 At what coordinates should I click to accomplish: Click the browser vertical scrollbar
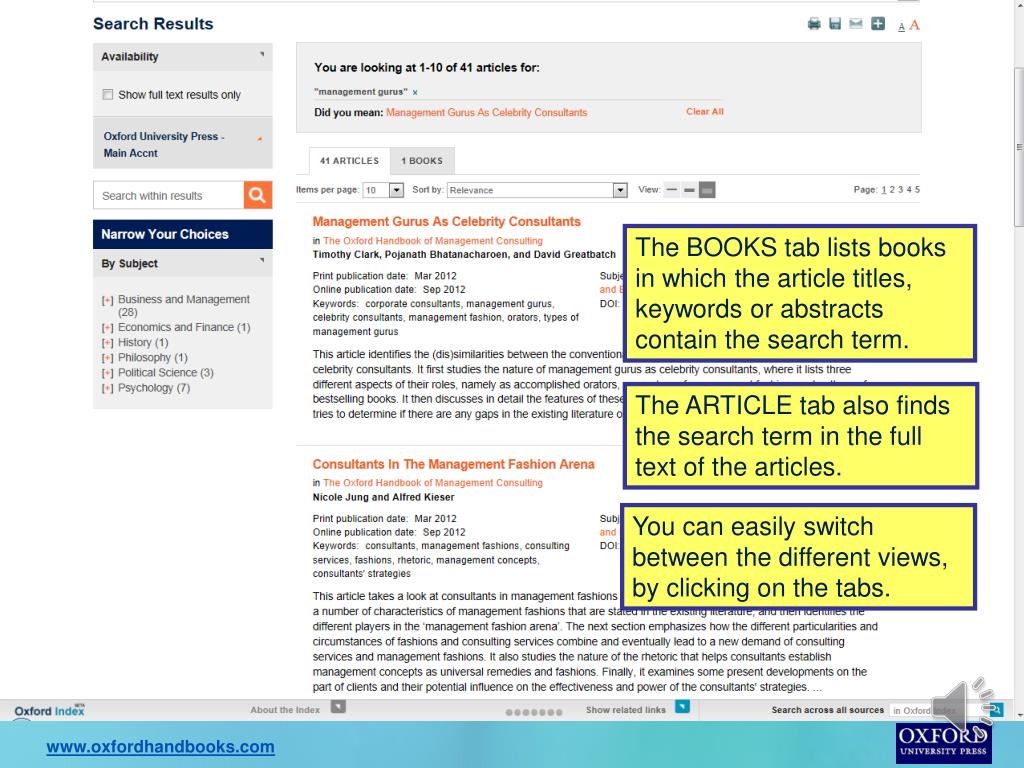(x=1019, y=147)
